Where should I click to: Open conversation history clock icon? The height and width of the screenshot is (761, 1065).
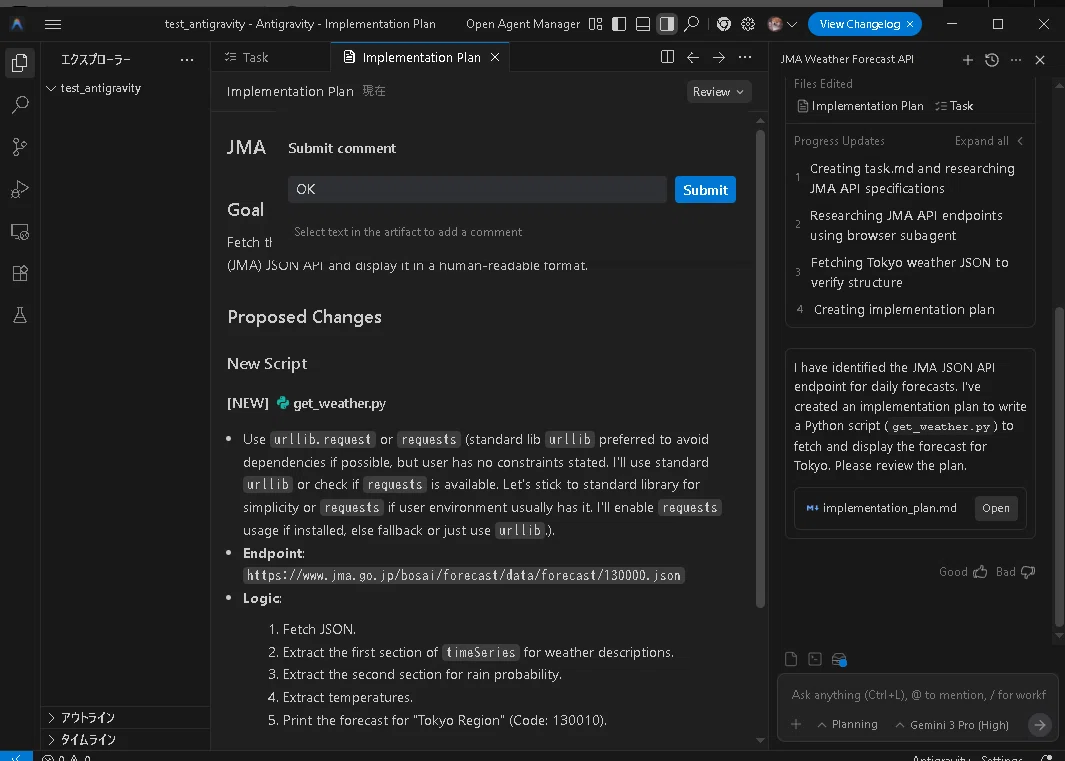992,60
